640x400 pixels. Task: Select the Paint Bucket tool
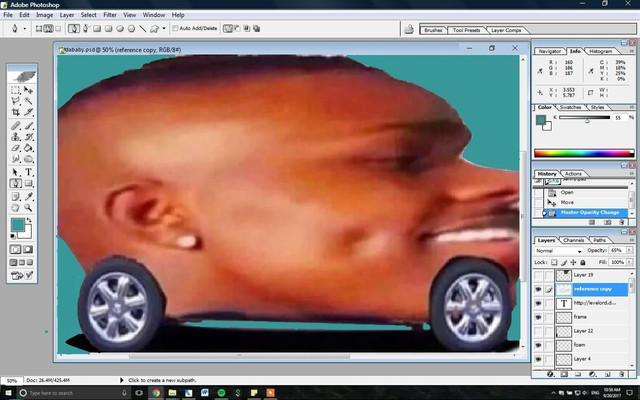point(28,148)
